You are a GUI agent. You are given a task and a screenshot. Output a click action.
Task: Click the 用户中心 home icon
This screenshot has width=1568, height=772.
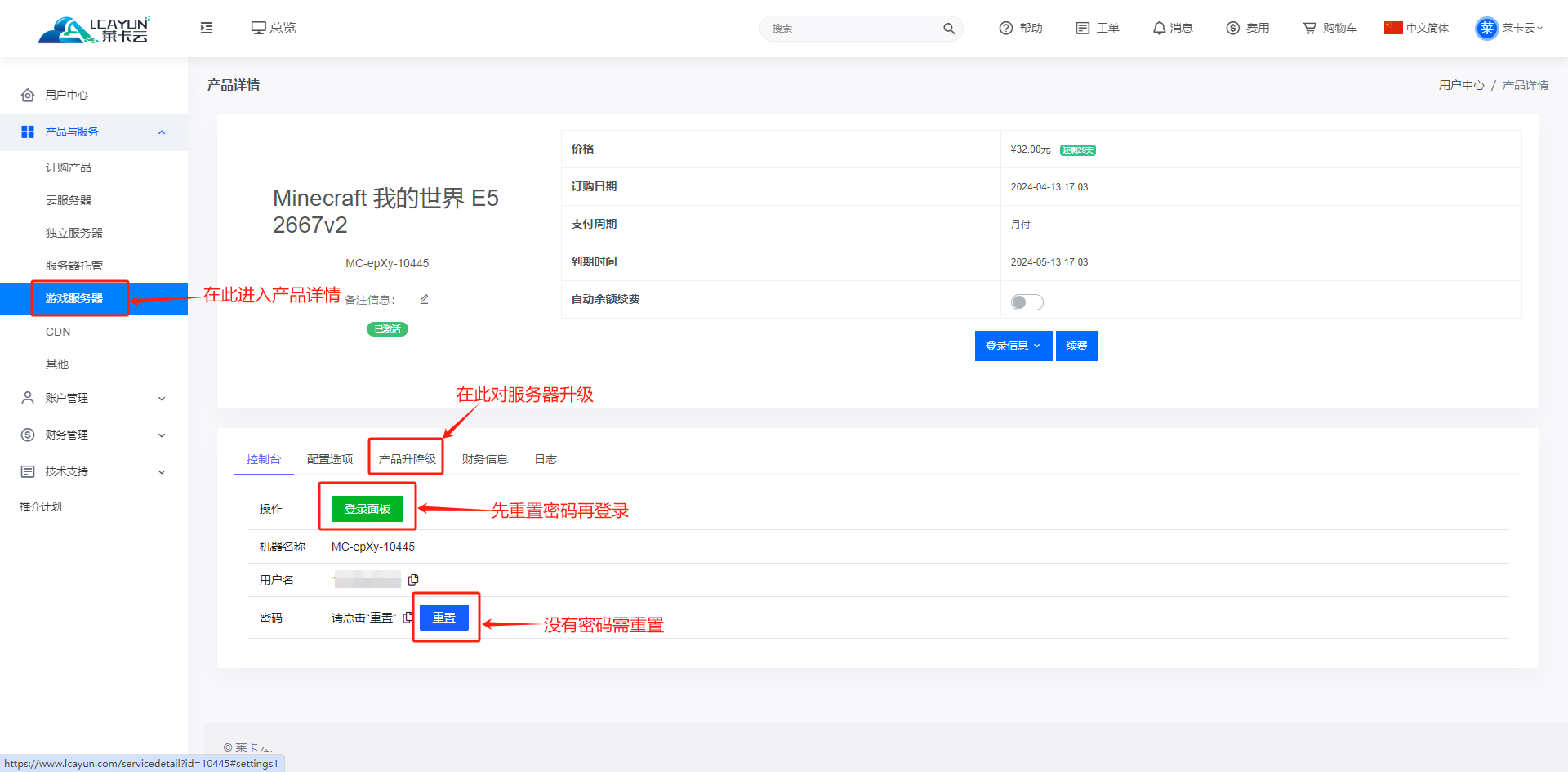pyautogui.click(x=28, y=95)
